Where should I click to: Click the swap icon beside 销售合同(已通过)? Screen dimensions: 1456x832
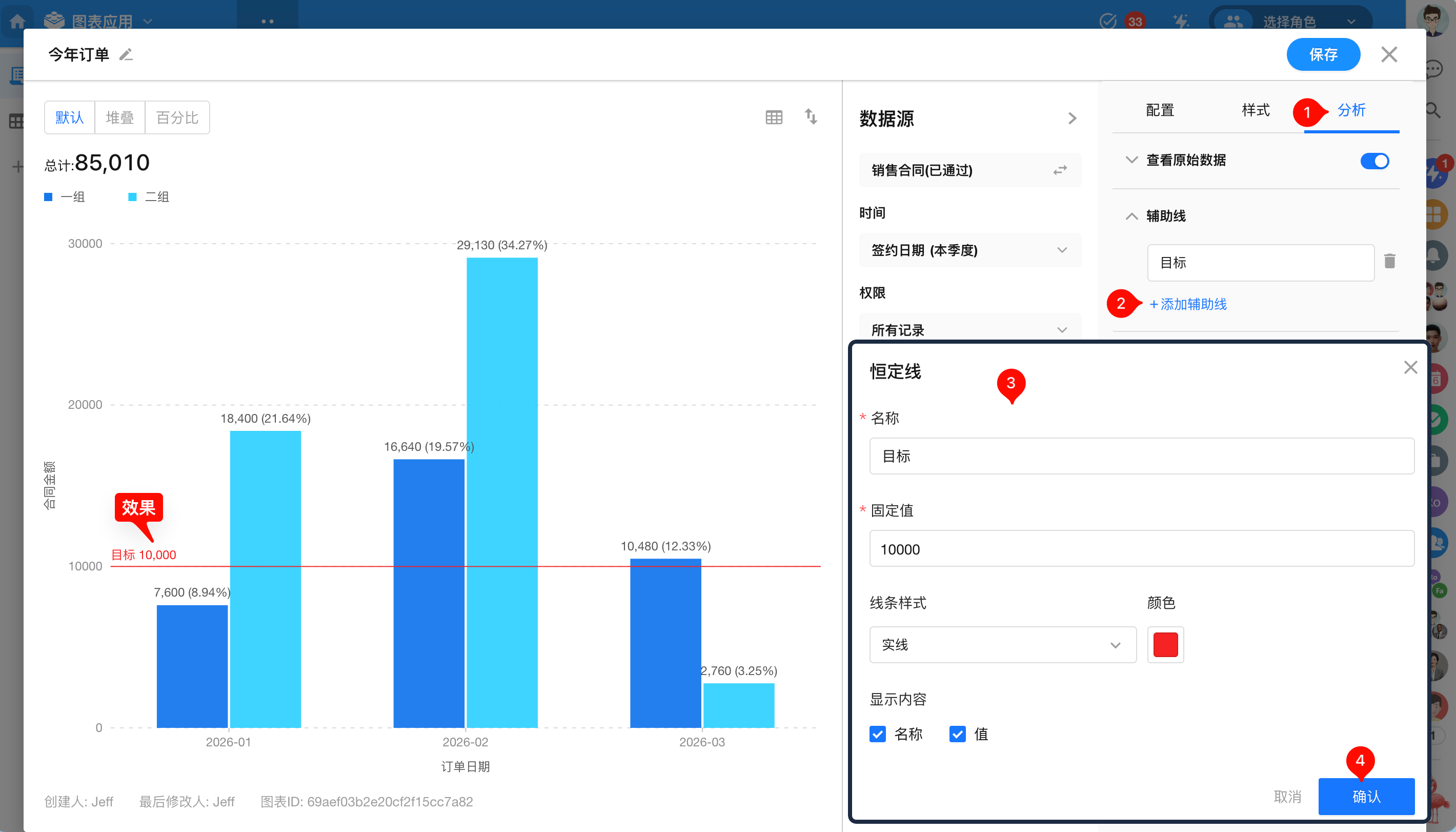pos(1060,170)
